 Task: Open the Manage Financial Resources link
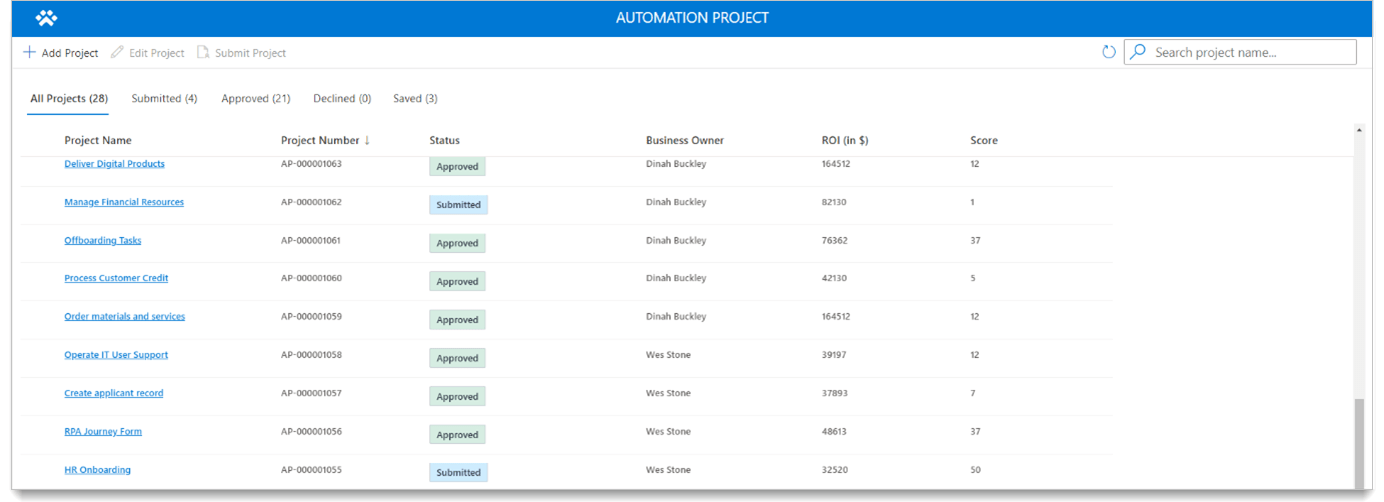124,202
